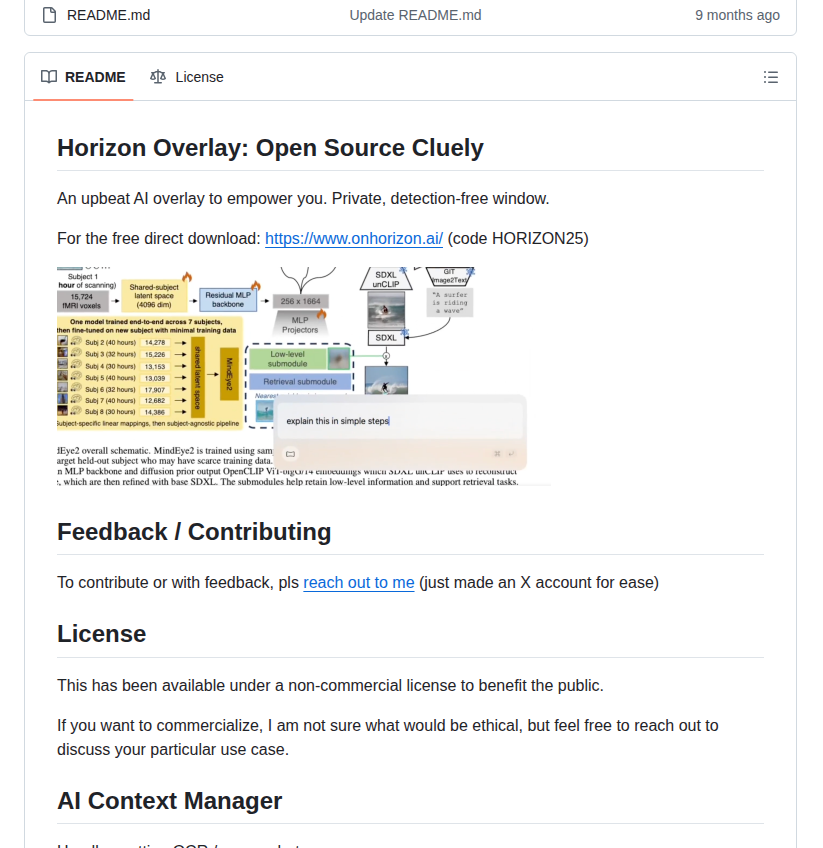Click the screenshot icon in the overlay bar
Screen dimensions: 823x848
click(x=290, y=454)
